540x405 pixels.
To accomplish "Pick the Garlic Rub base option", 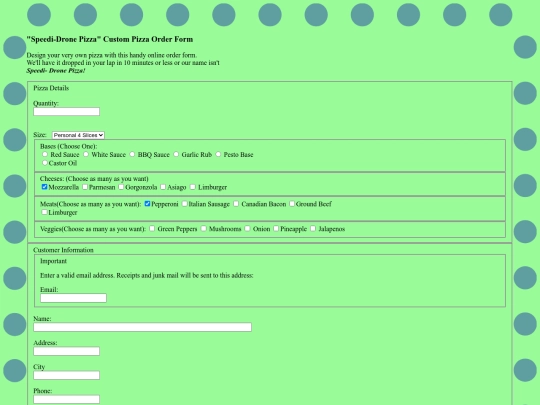I will click(x=176, y=154).
